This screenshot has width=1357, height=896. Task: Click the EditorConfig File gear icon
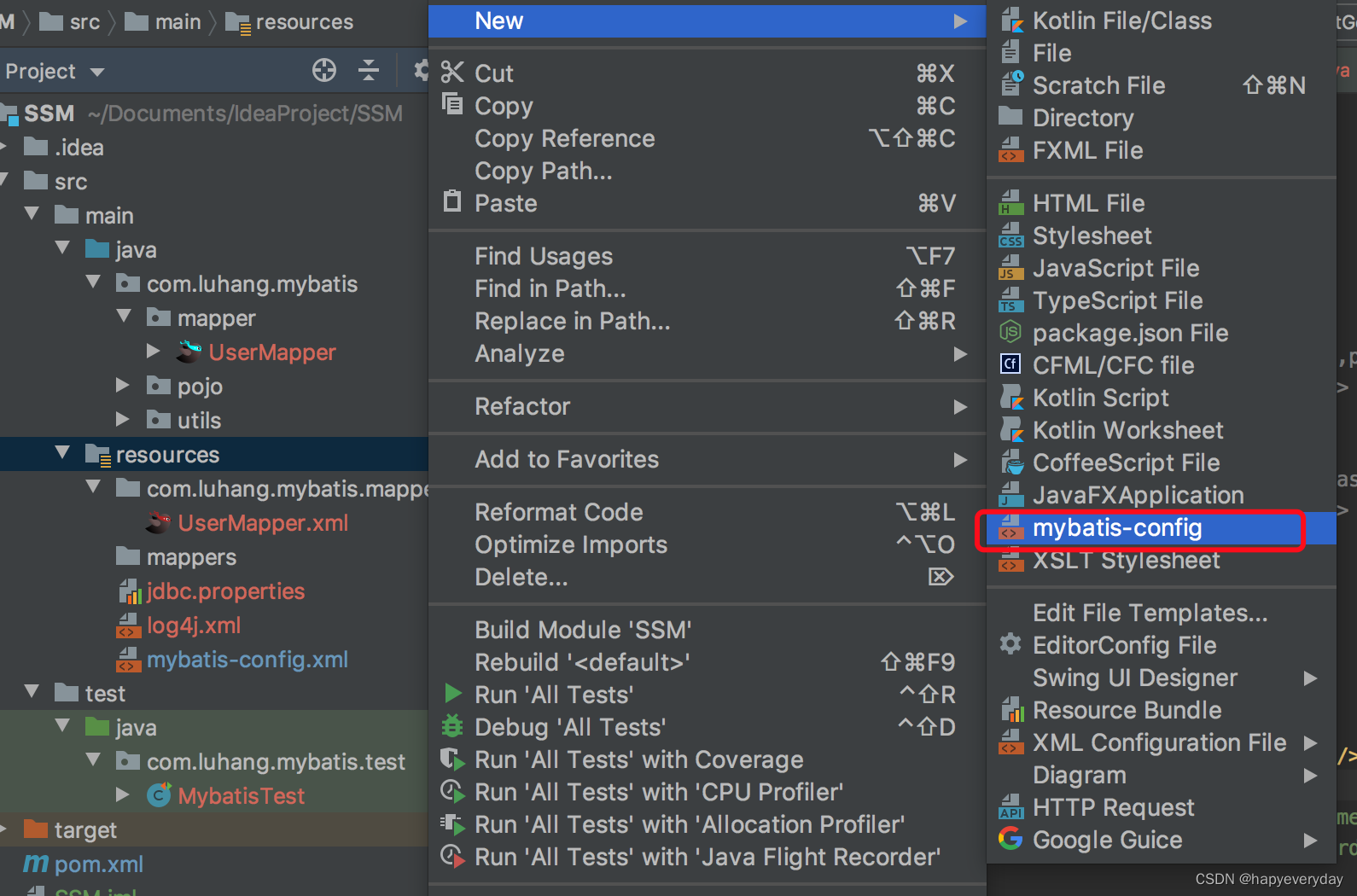[1010, 644]
